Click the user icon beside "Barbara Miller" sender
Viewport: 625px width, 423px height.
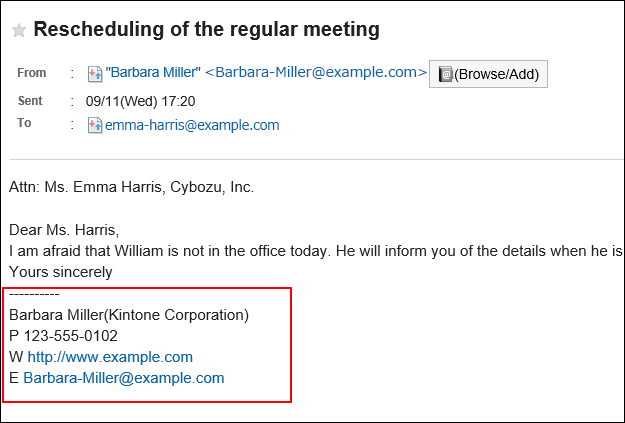(x=95, y=74)
